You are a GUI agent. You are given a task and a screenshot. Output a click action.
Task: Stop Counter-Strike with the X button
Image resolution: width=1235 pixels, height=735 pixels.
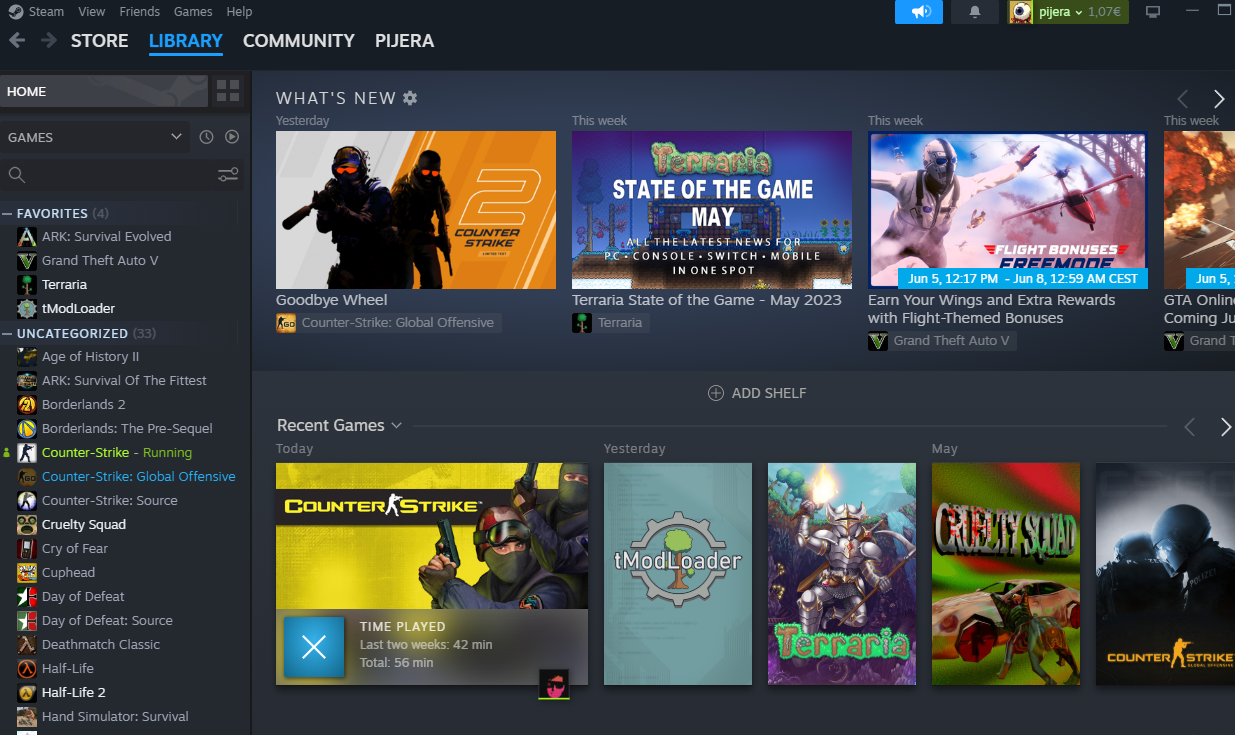314,647
